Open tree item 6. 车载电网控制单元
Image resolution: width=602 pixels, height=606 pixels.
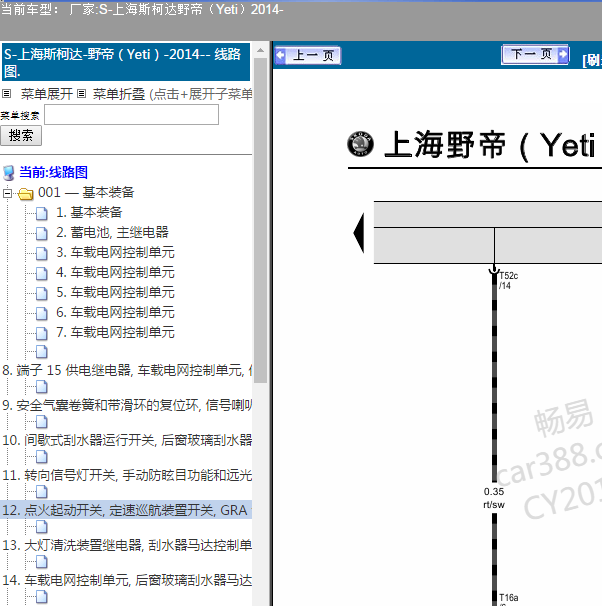point(115,312)
